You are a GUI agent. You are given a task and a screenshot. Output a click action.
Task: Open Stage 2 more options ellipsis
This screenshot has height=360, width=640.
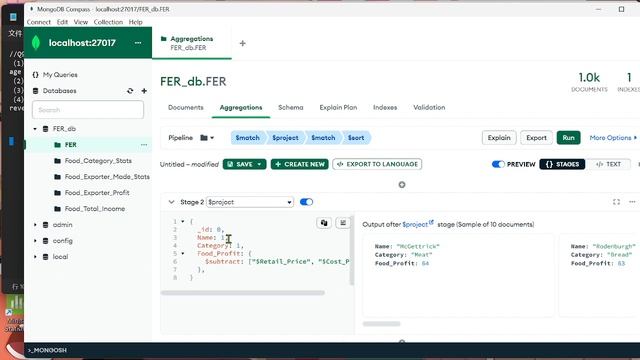[x=632, y=202]
